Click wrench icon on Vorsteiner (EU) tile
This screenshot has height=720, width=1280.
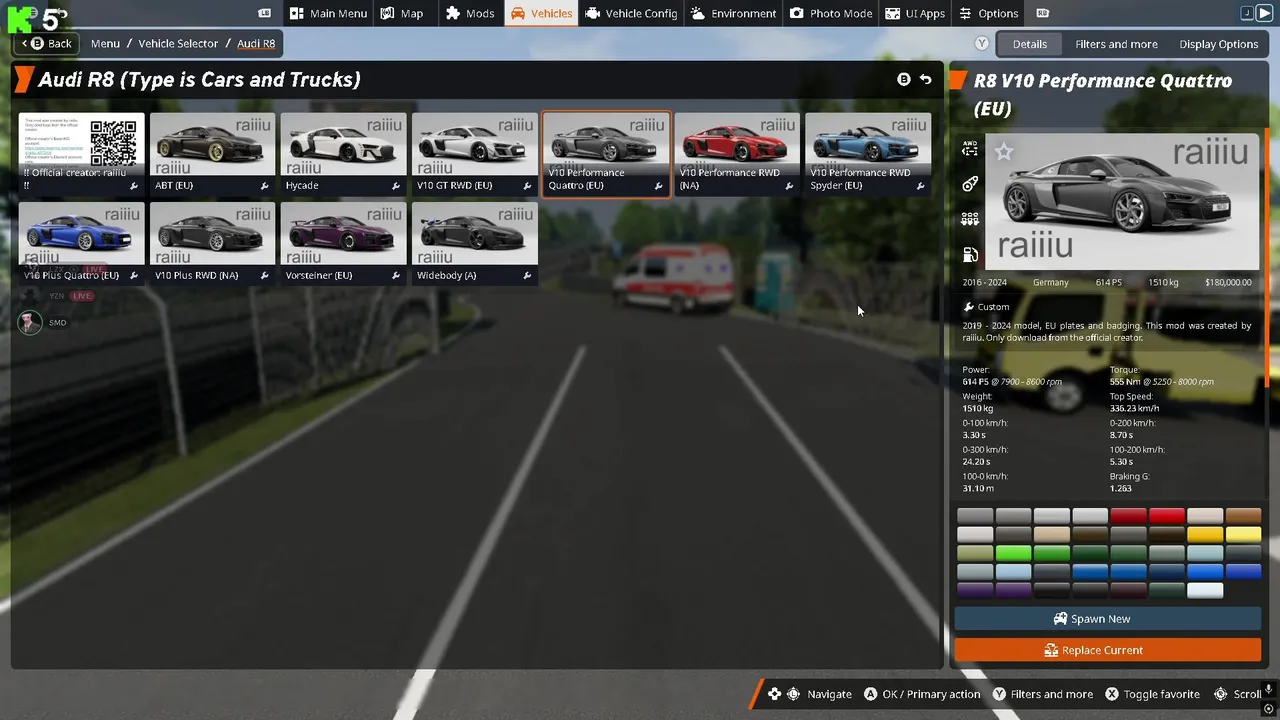pyautogui.click(x=396, y=276)
